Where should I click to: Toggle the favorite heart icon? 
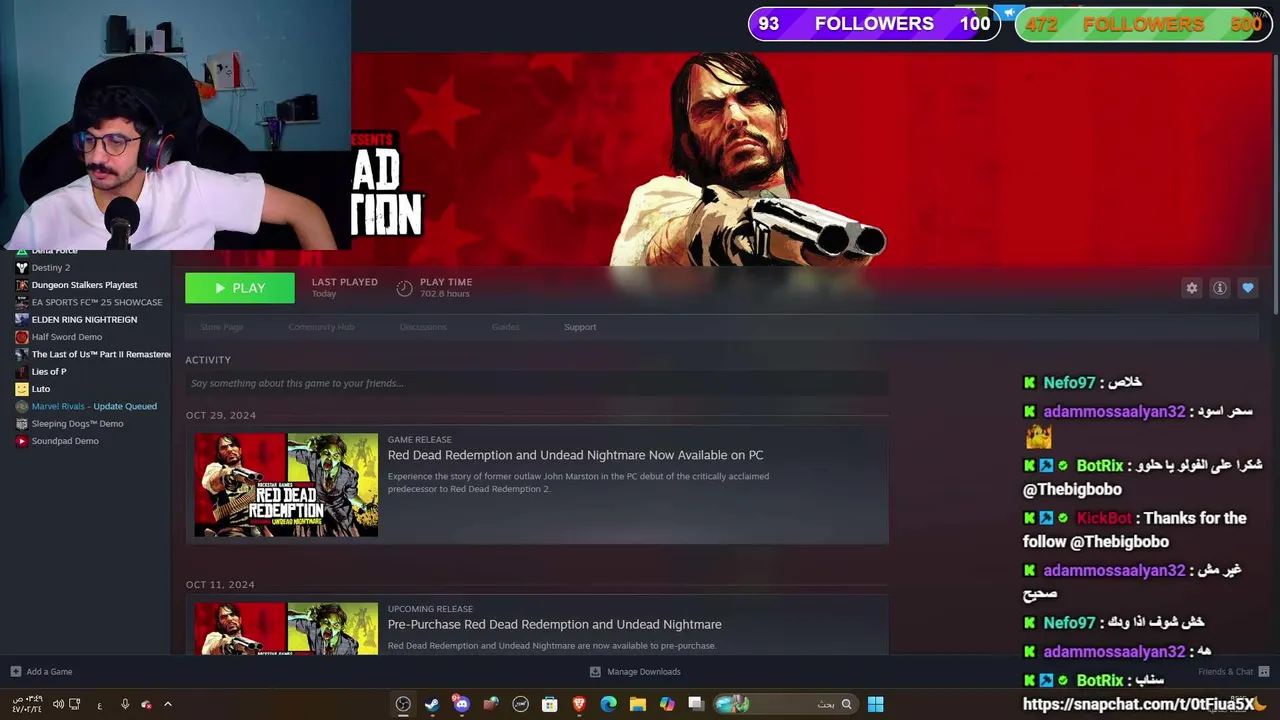[x=1248, y=288]
